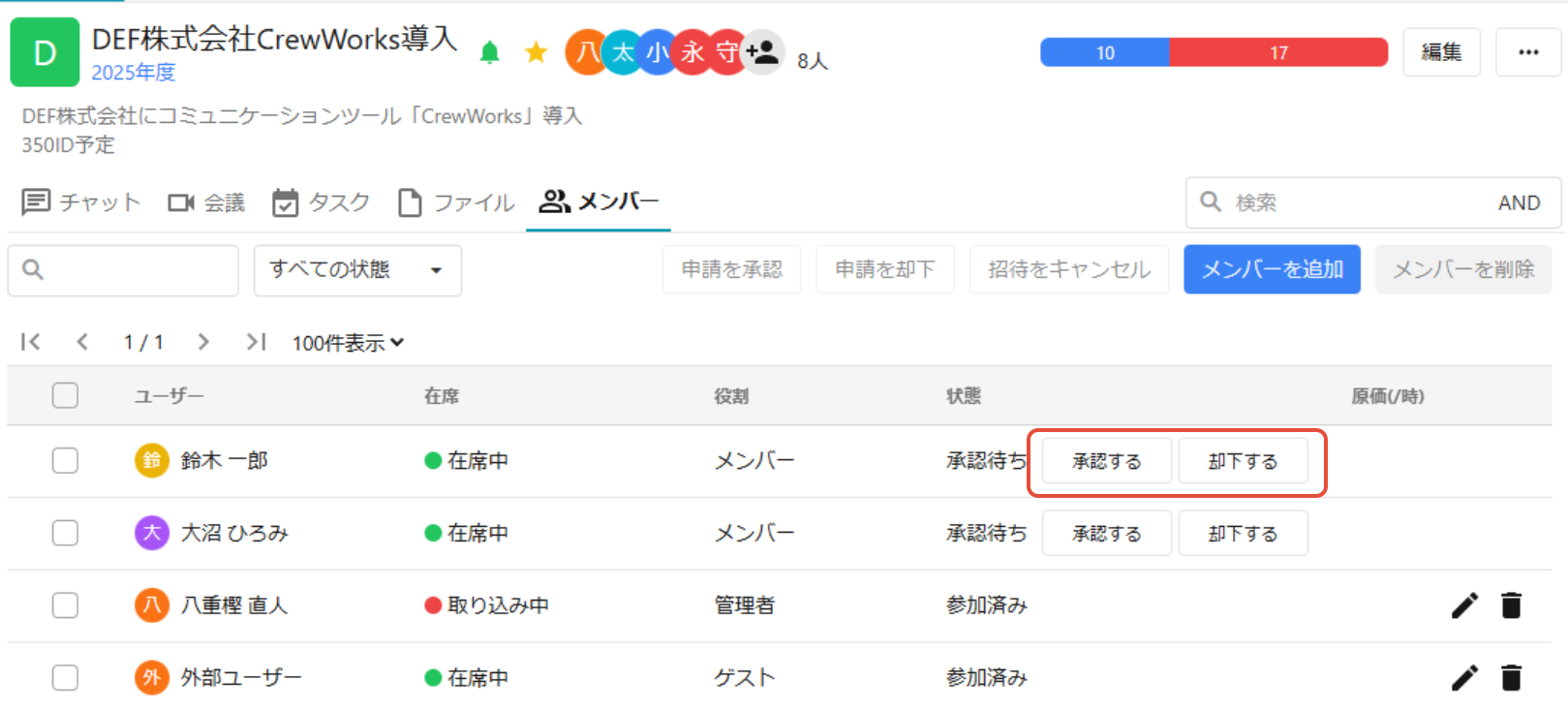This screenshot has width=1568, height=711.
Task: Click the 在席 column header
Action: click(442, 396)
